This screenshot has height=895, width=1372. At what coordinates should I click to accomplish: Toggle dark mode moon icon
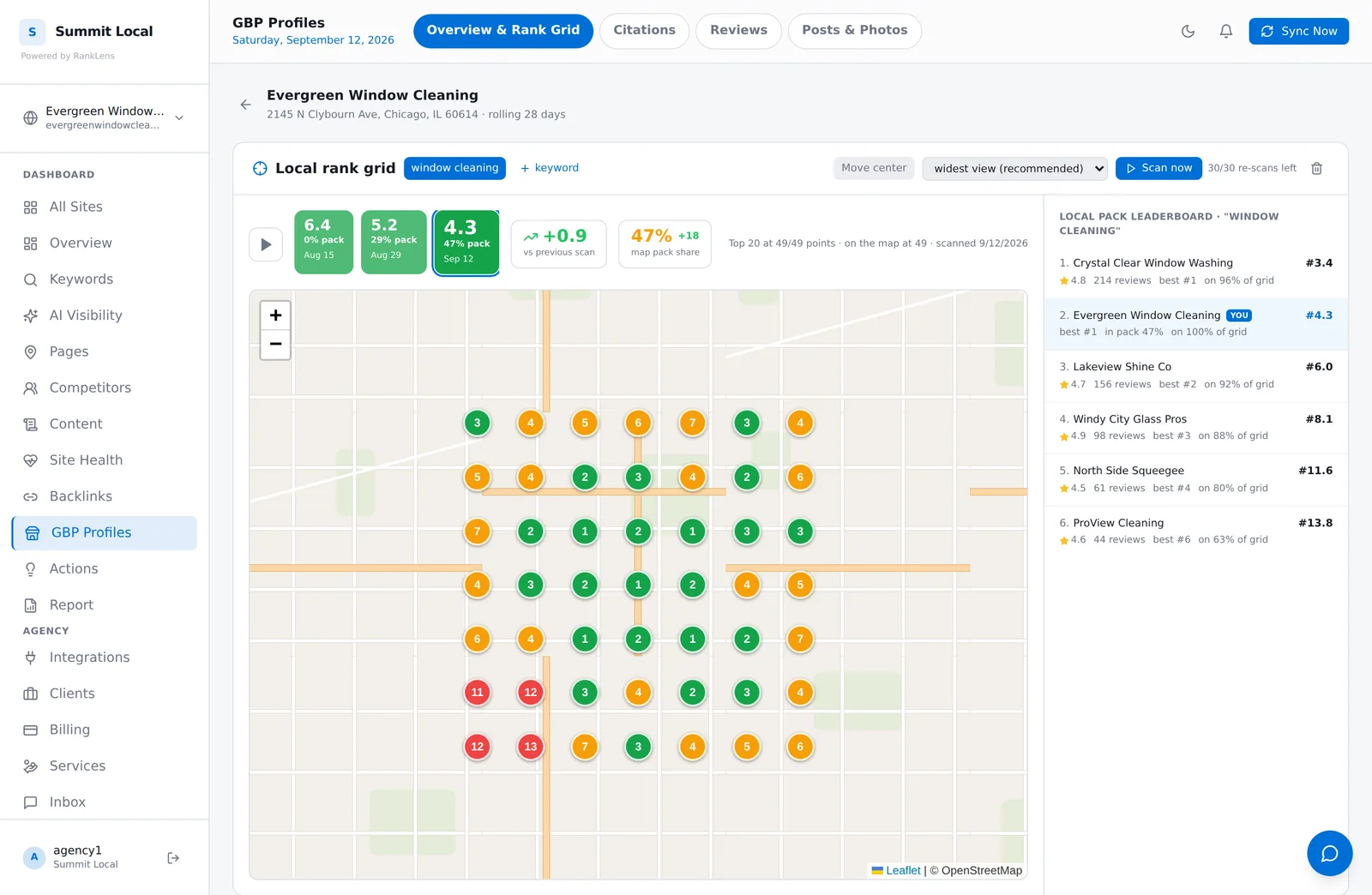[x=1188, y=31]
